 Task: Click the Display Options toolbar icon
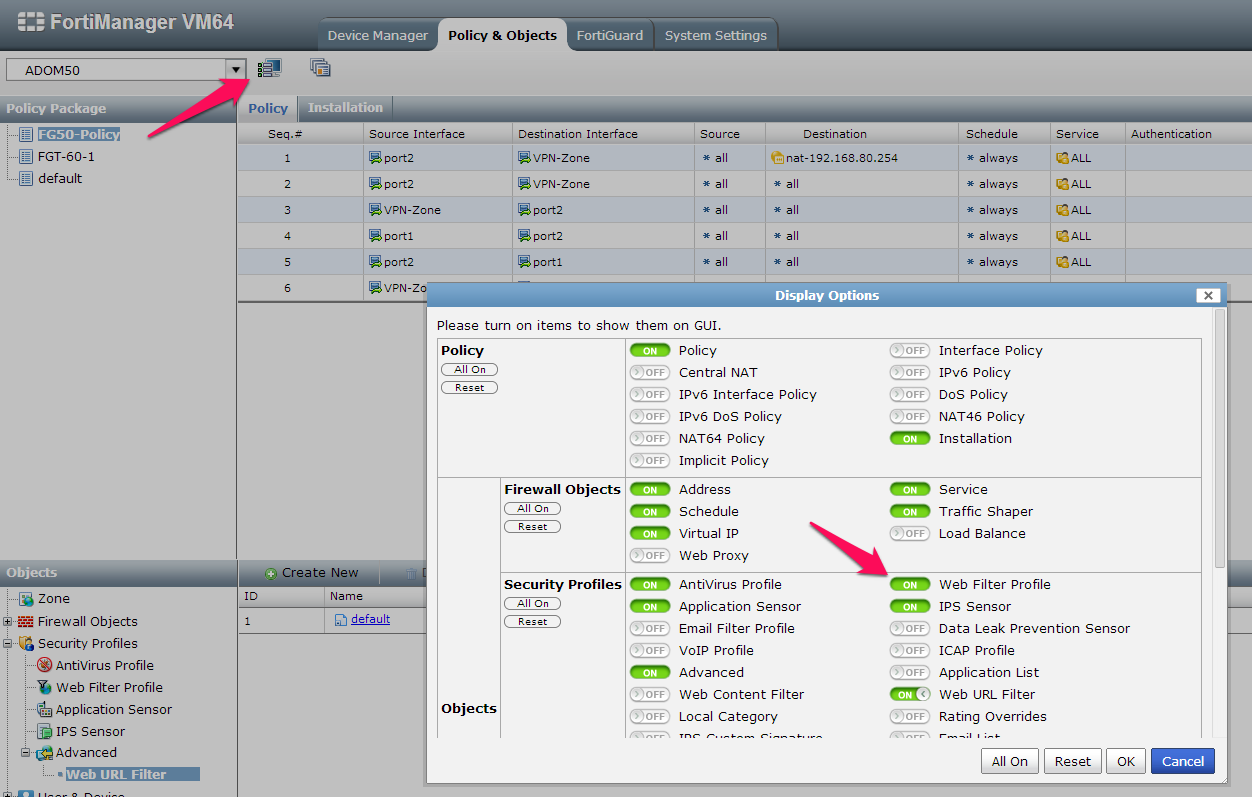pyautogui.click(x=269, y=68)
